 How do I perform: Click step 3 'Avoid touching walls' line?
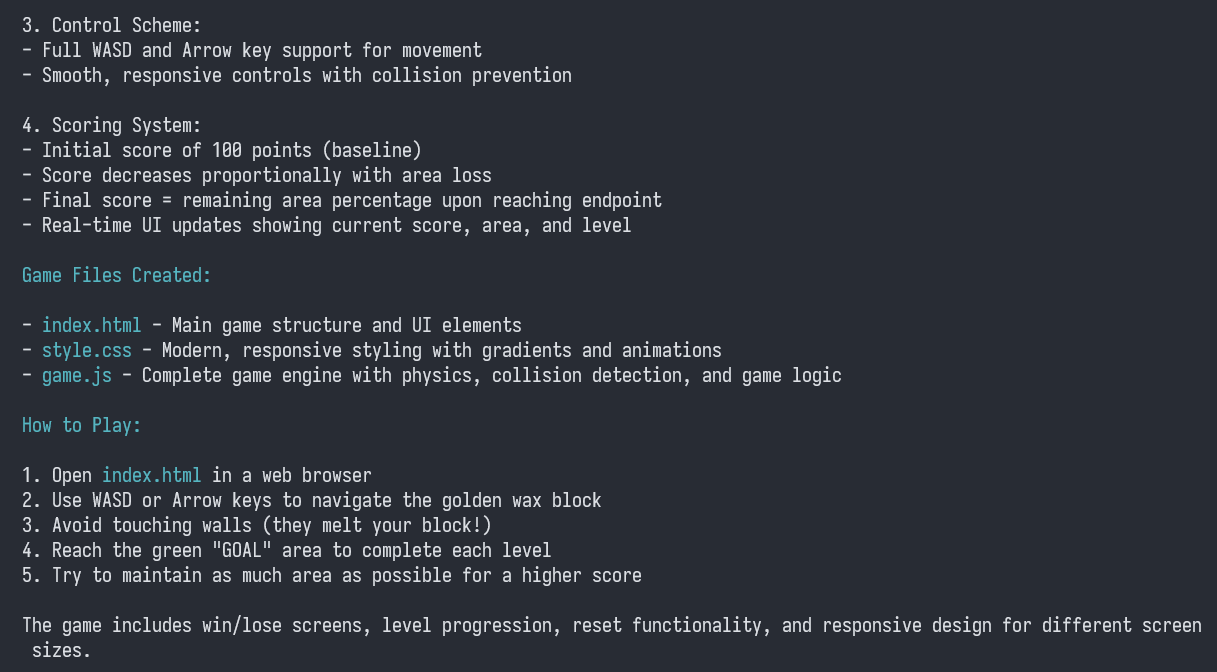[x=257, y=525]
